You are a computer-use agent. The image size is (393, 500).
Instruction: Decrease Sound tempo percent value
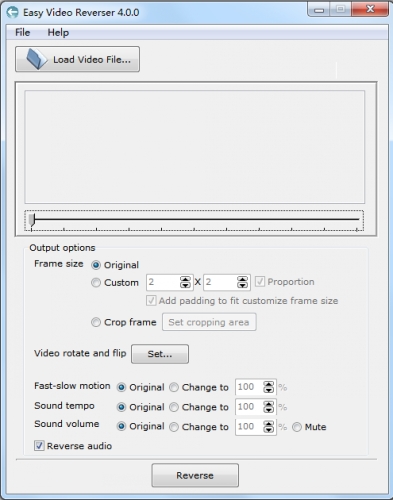pyautogui.click(x=269, y=410)
